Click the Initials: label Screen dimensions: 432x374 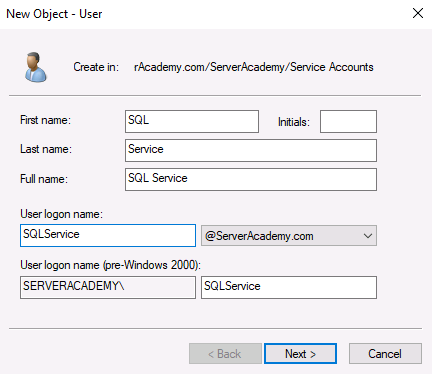tap(294, 122)
